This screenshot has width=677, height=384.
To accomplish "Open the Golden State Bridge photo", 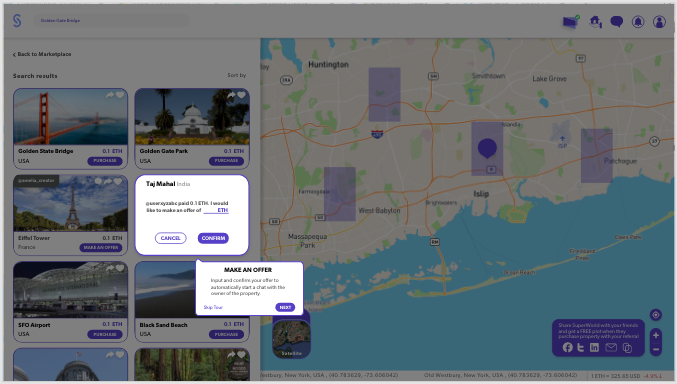I will (x=70, y=117).
